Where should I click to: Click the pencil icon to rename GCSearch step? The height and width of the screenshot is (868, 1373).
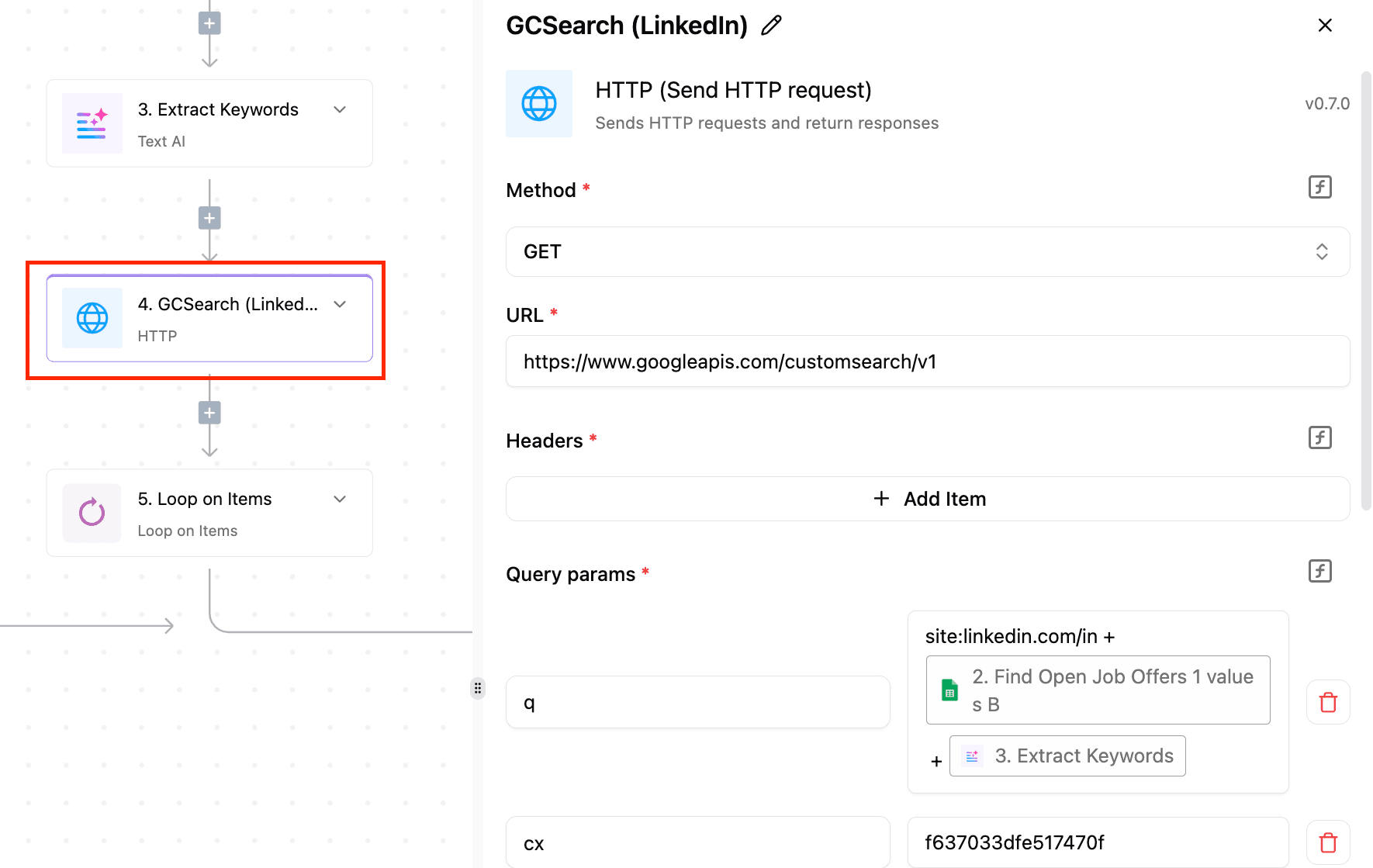tap(771, 26)
